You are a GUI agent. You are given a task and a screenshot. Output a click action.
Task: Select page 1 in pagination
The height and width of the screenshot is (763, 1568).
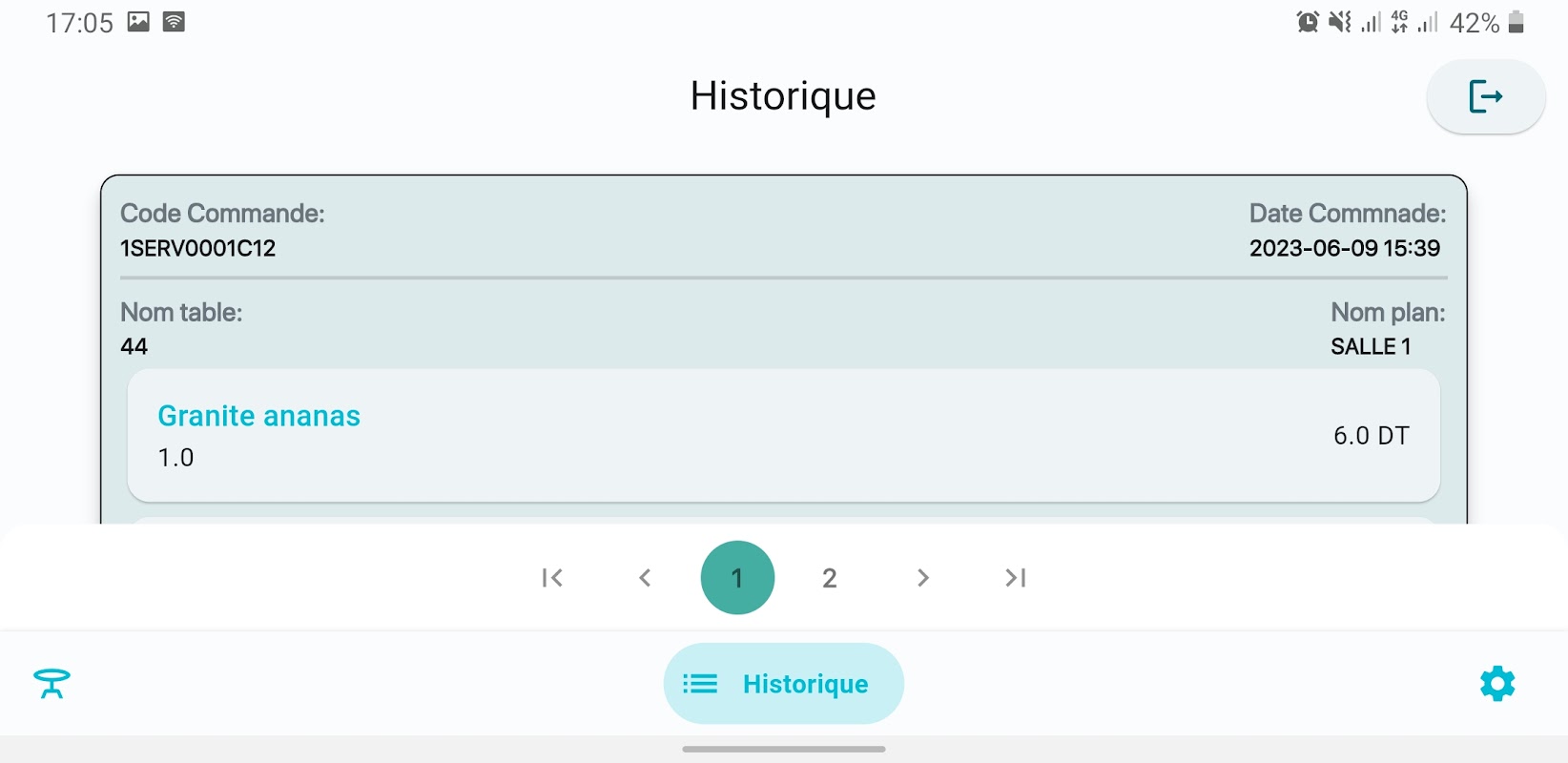737,578
